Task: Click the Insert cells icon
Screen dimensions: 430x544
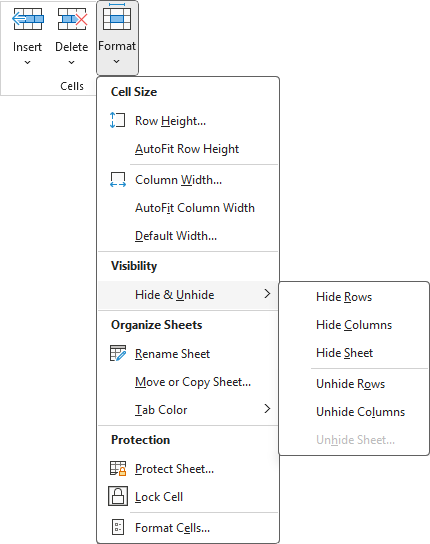Action: [27, 19]
